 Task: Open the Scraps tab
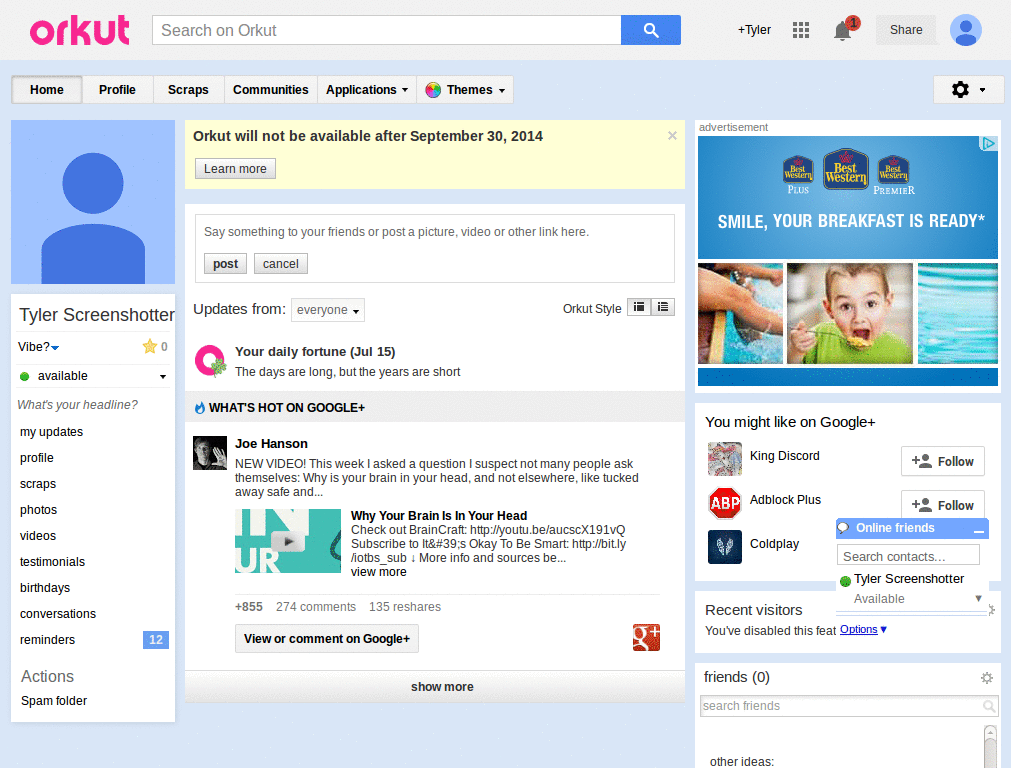(188, 90)
